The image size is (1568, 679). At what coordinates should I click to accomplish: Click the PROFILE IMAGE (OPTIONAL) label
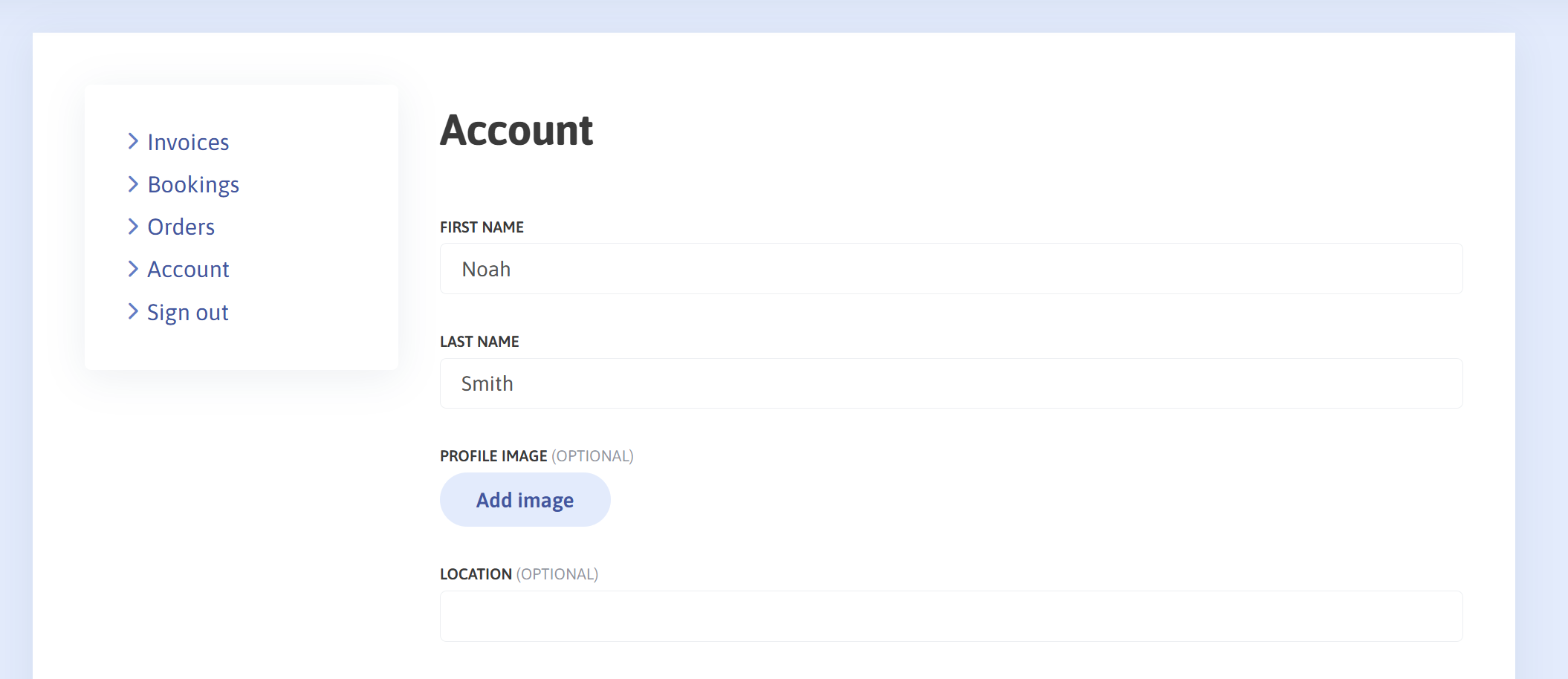pyautogui.click(x=537, y=456)
